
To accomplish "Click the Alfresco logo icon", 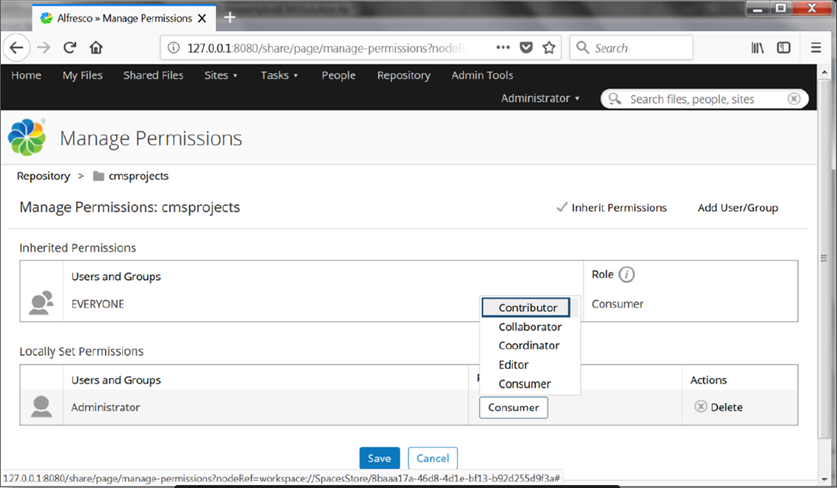I will pyautogui.click(x=27, y=138).
